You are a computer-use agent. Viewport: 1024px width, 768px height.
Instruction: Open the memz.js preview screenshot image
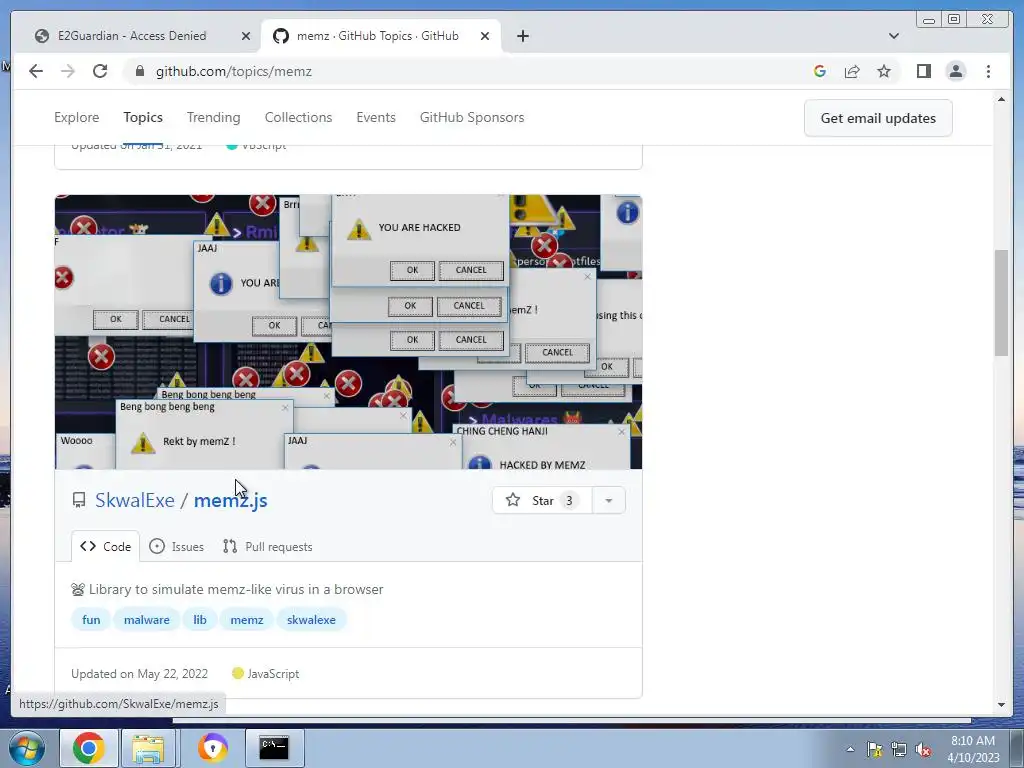click(x=348, y=332)
